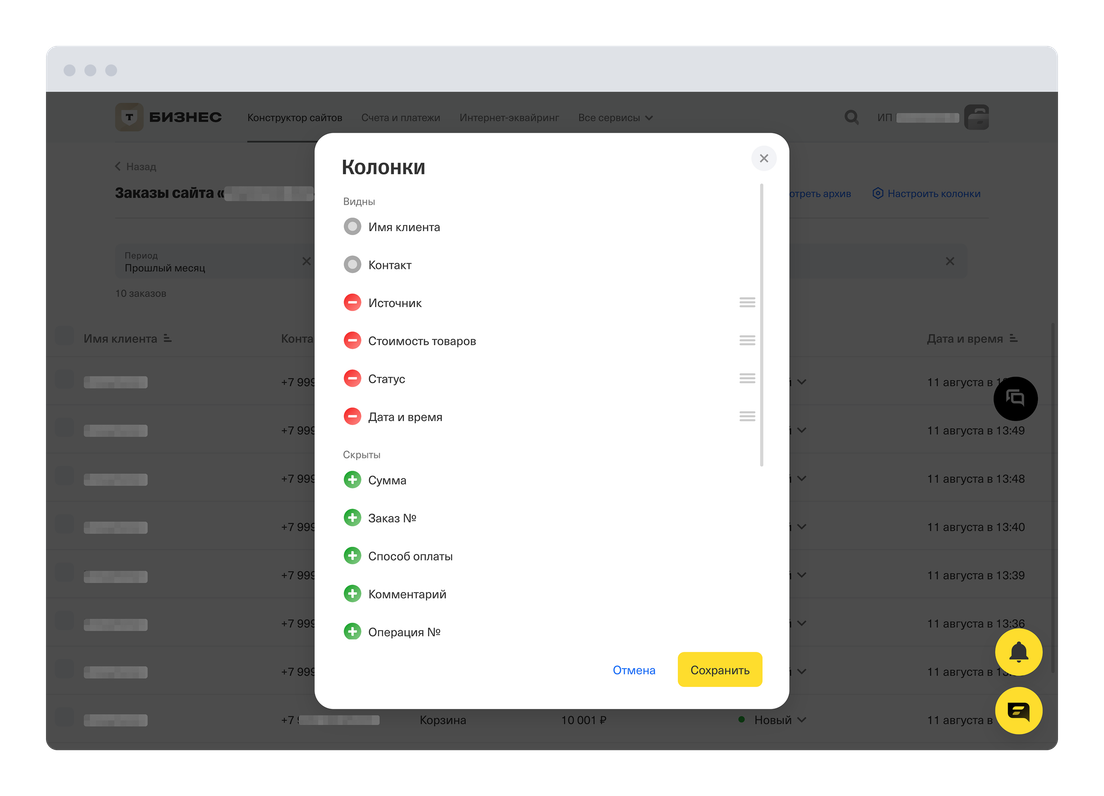Add the Заказ № column

(352, 518)
